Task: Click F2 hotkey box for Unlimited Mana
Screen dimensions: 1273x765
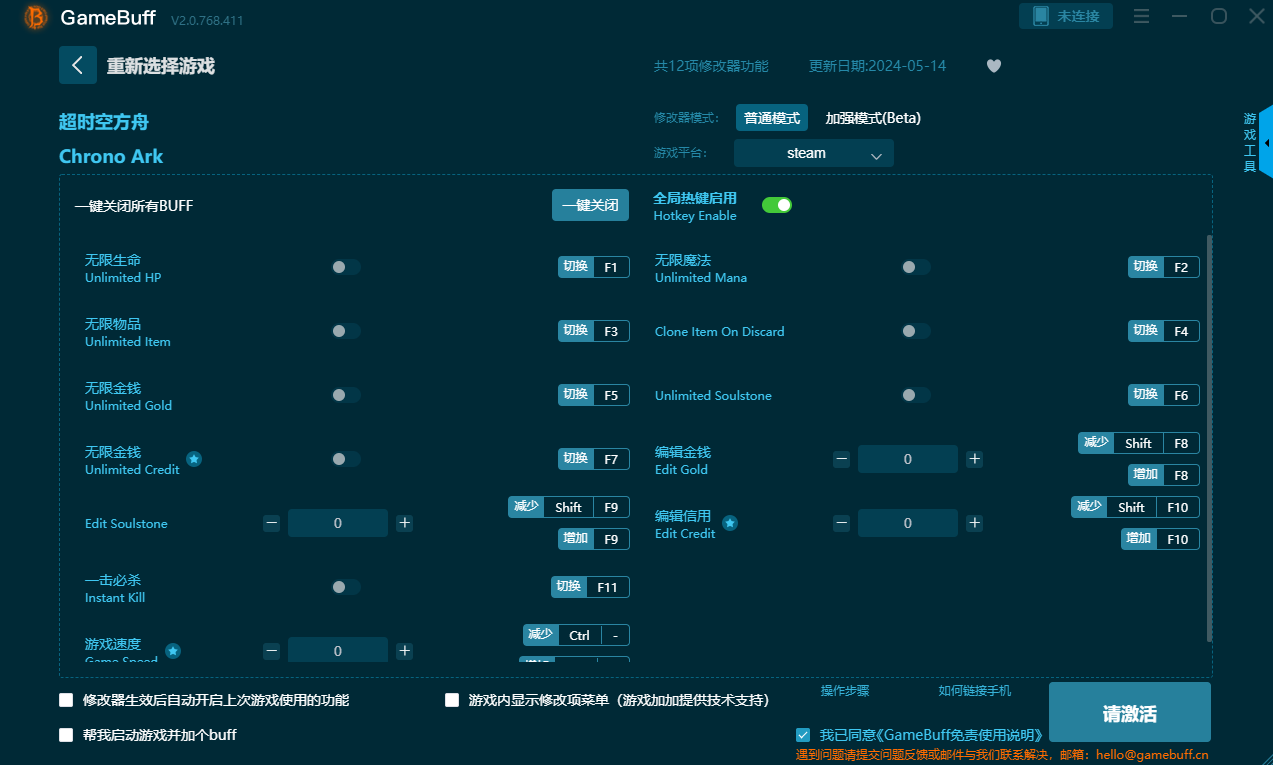Action: click(x=1181, y=267)
